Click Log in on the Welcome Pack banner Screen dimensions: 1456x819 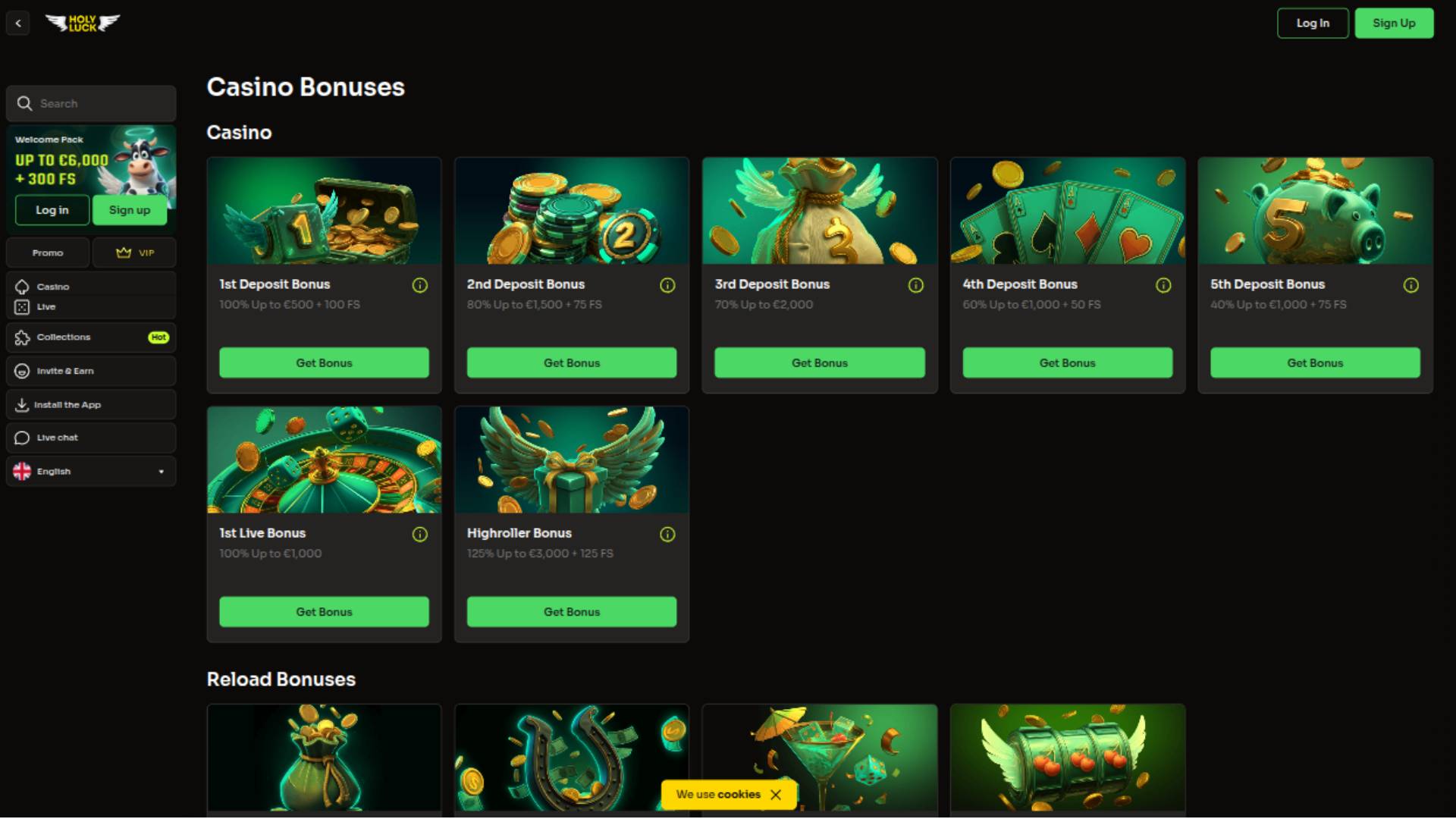pyautogui.click(x=52, y=210)
